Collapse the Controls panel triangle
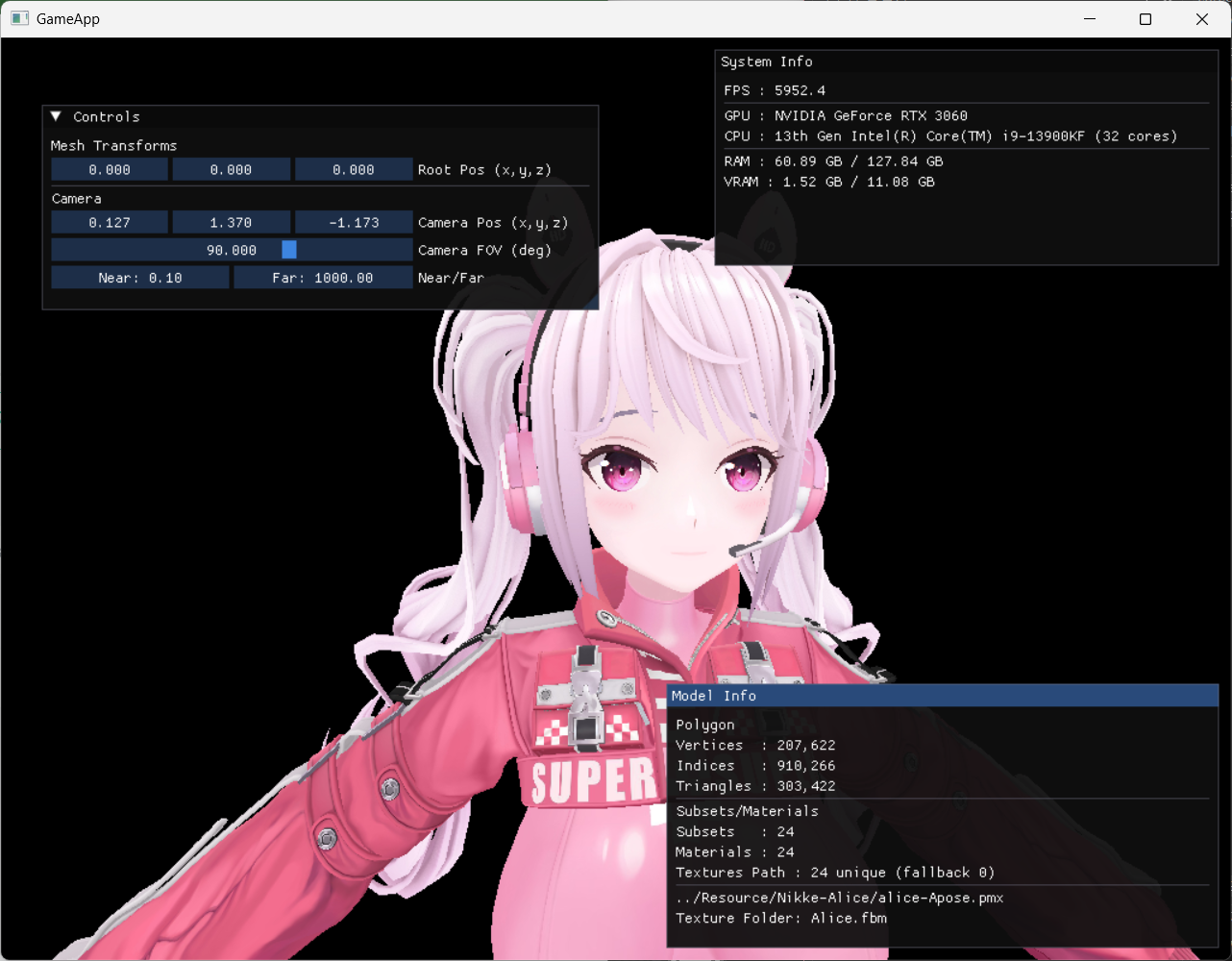Image resolution: width=1232 pixels, height=961 pixels. [56, 116]
